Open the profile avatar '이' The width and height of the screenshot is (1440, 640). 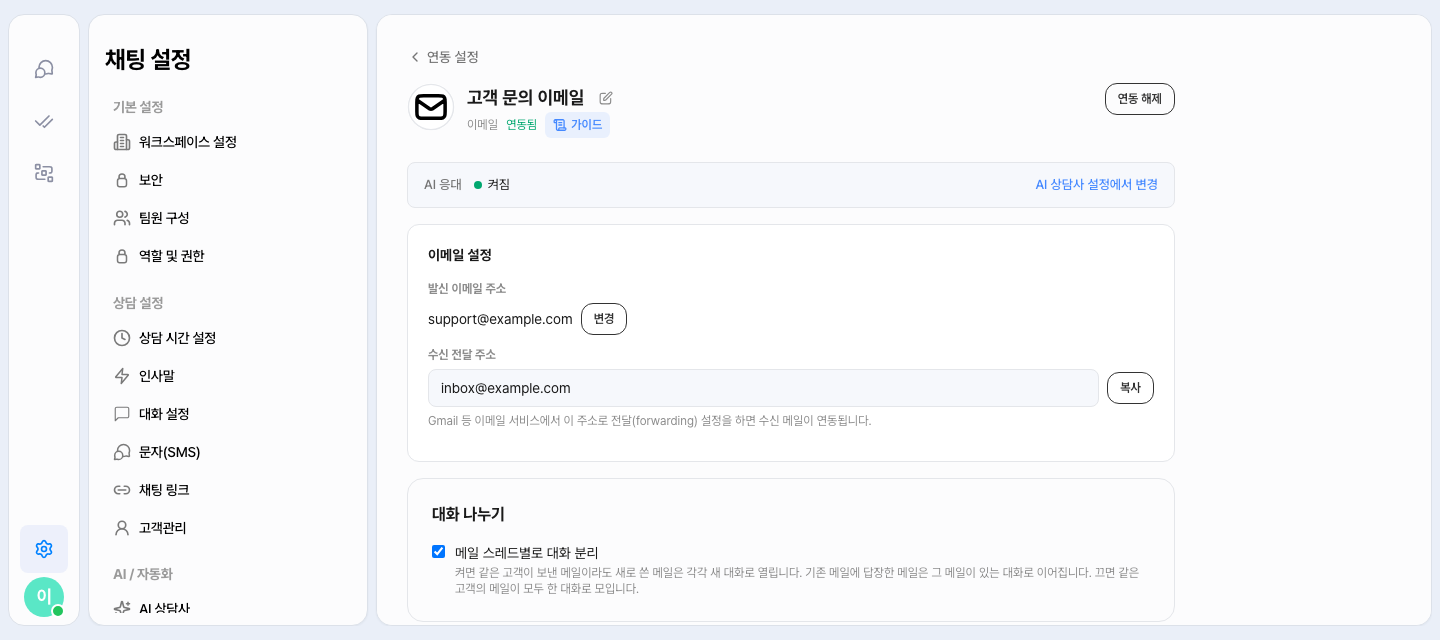(44, 597)
